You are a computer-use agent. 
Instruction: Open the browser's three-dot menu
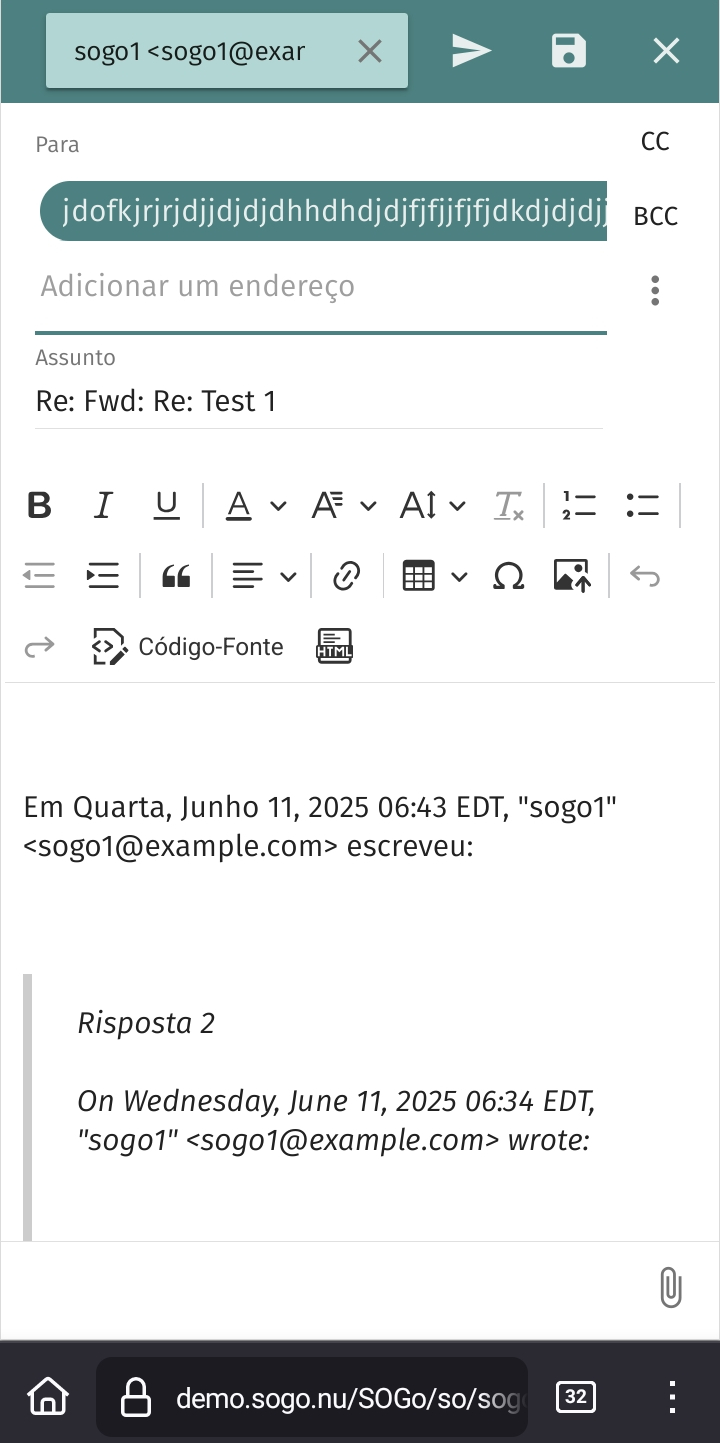pyautogui.click(x=672, y=1396)
